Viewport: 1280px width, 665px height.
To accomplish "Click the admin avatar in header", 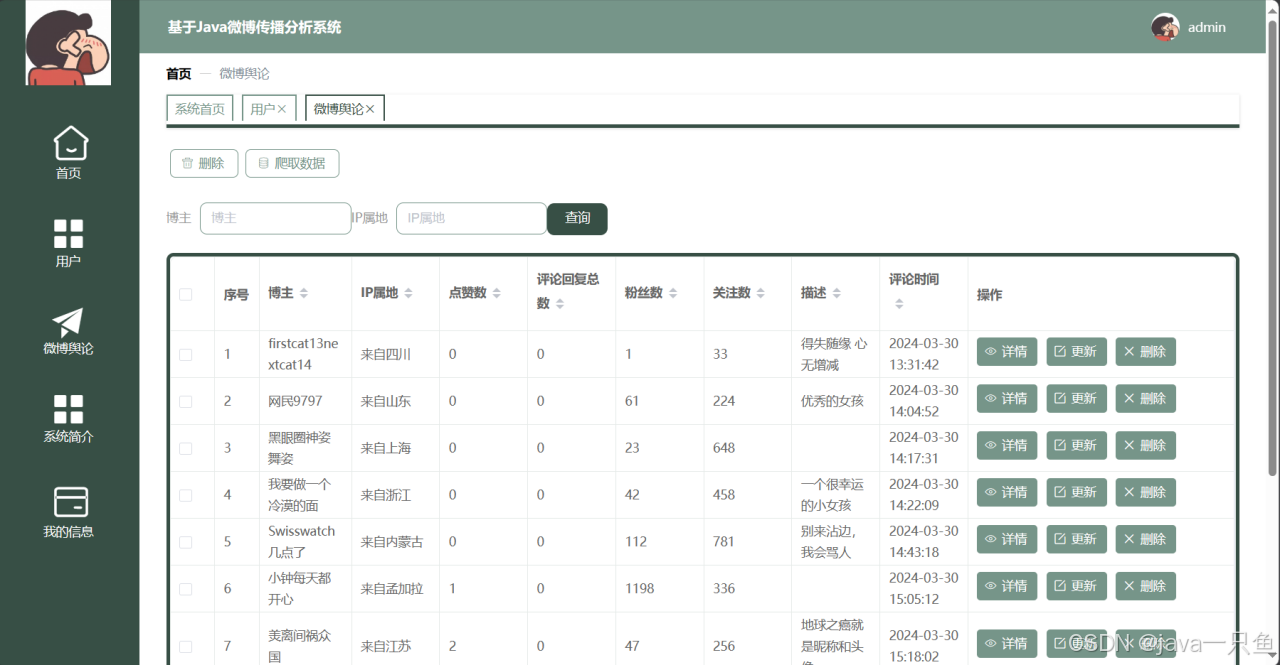I will (1165, 27).
